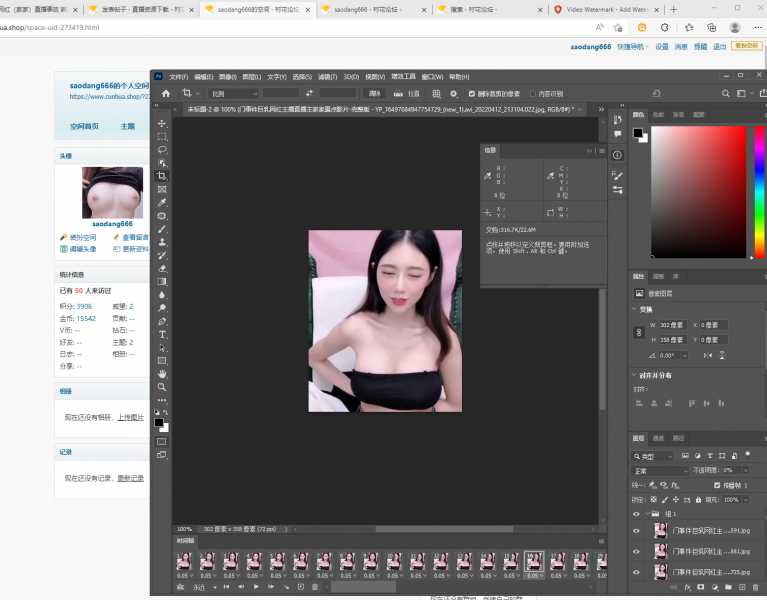The image size is (767, 600).
Task: Open the 空间首页 link on profile page
Action: (84, 127)
